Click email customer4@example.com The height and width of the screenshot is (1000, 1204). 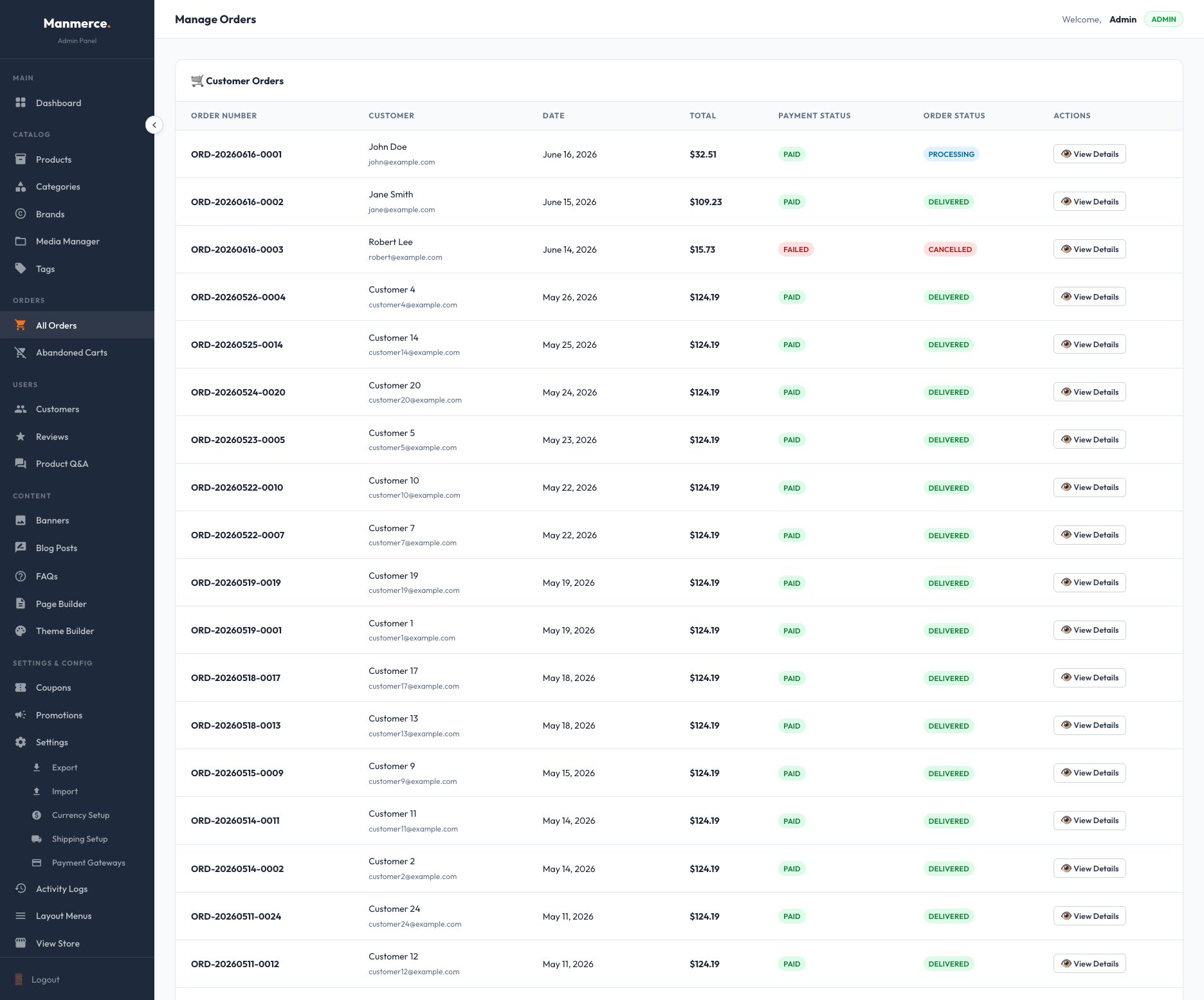(413, 305)
